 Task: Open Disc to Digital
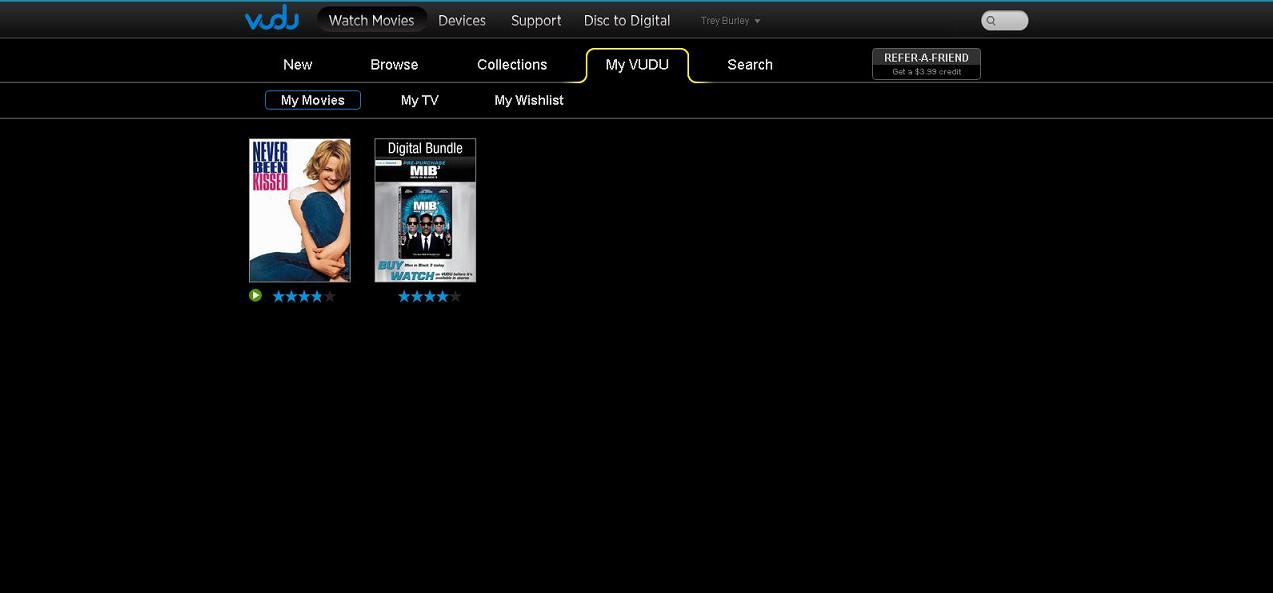coord(627,20)
